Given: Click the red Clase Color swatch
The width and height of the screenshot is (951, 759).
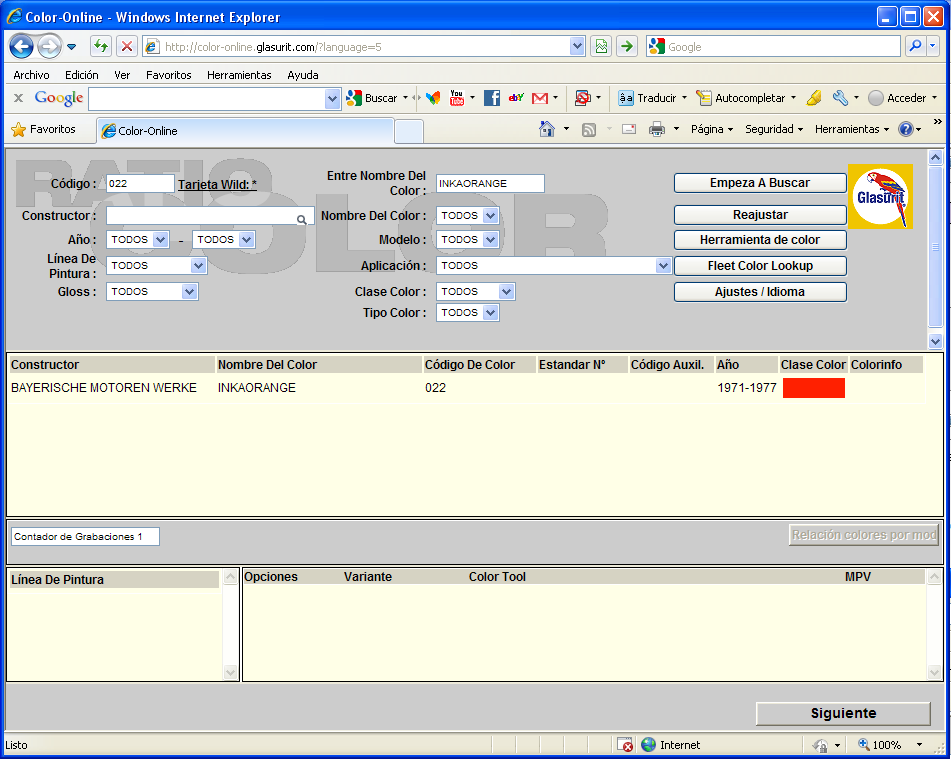Looking at the screenshot, I should [x=813, y=388].
